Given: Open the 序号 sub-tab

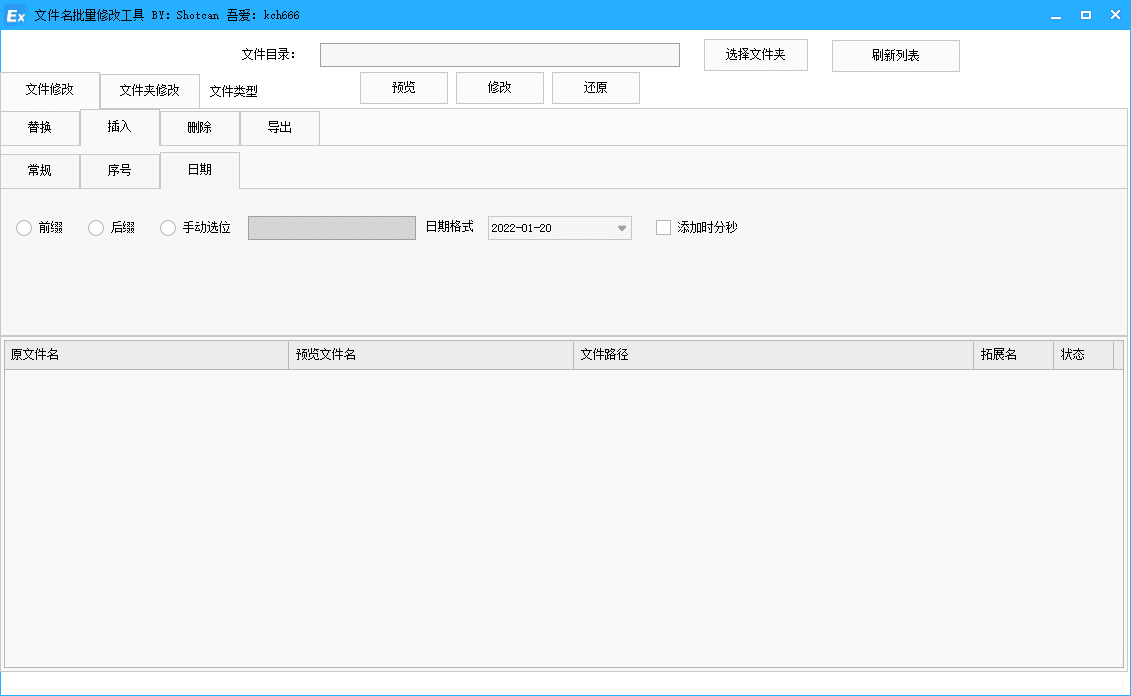Looking at the screenshot, I should coord(120,171).
